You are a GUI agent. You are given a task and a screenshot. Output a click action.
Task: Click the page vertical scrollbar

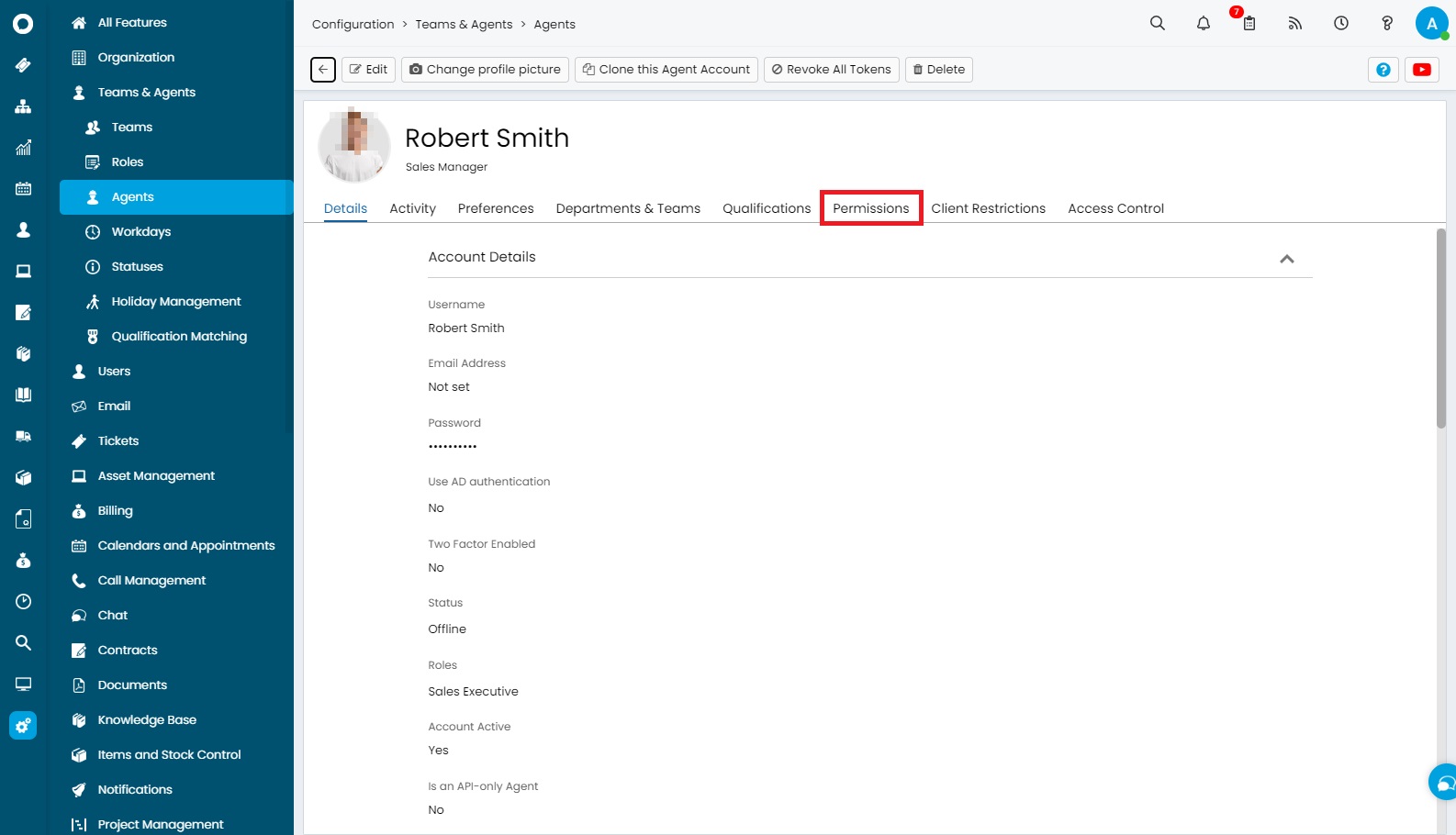pos(1440,328)
